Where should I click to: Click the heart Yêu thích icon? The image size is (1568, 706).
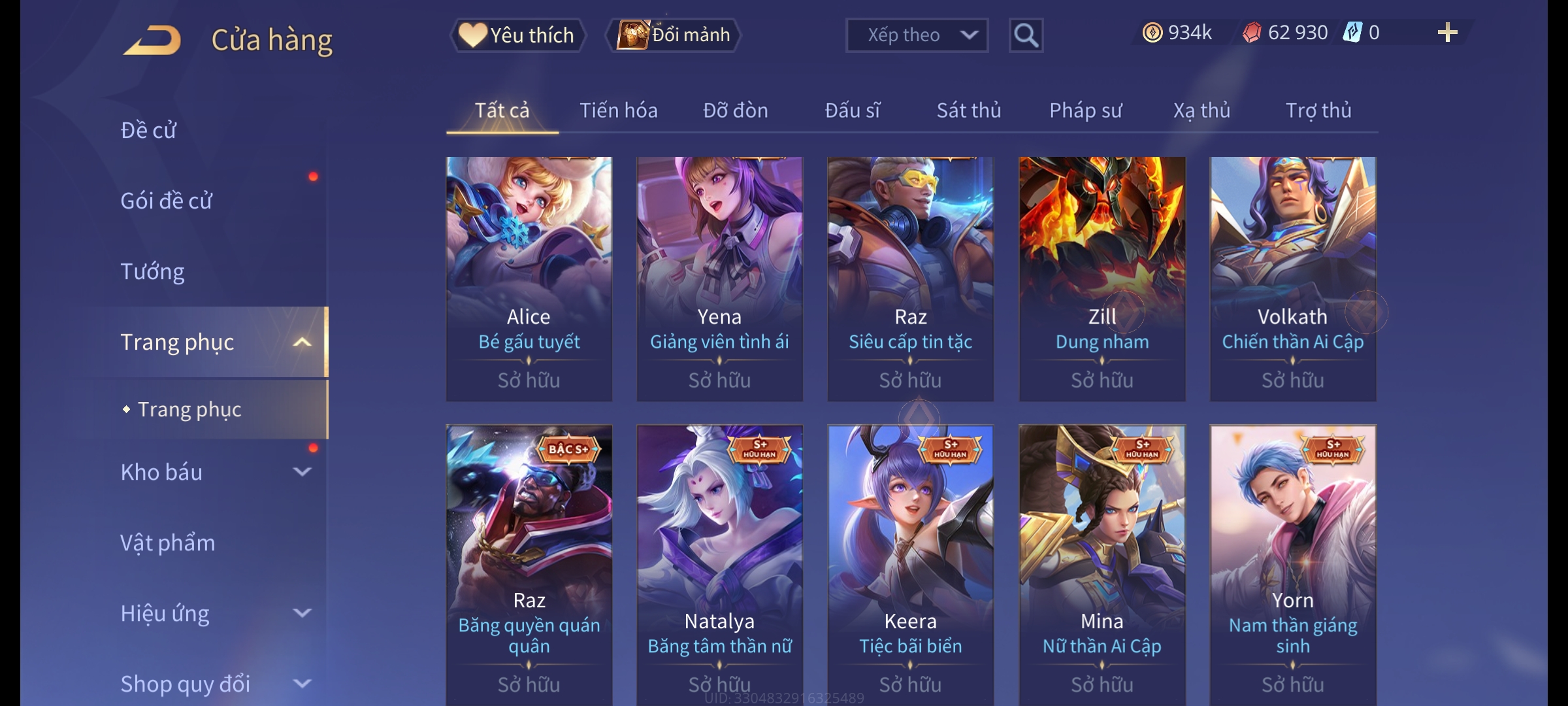472,35
